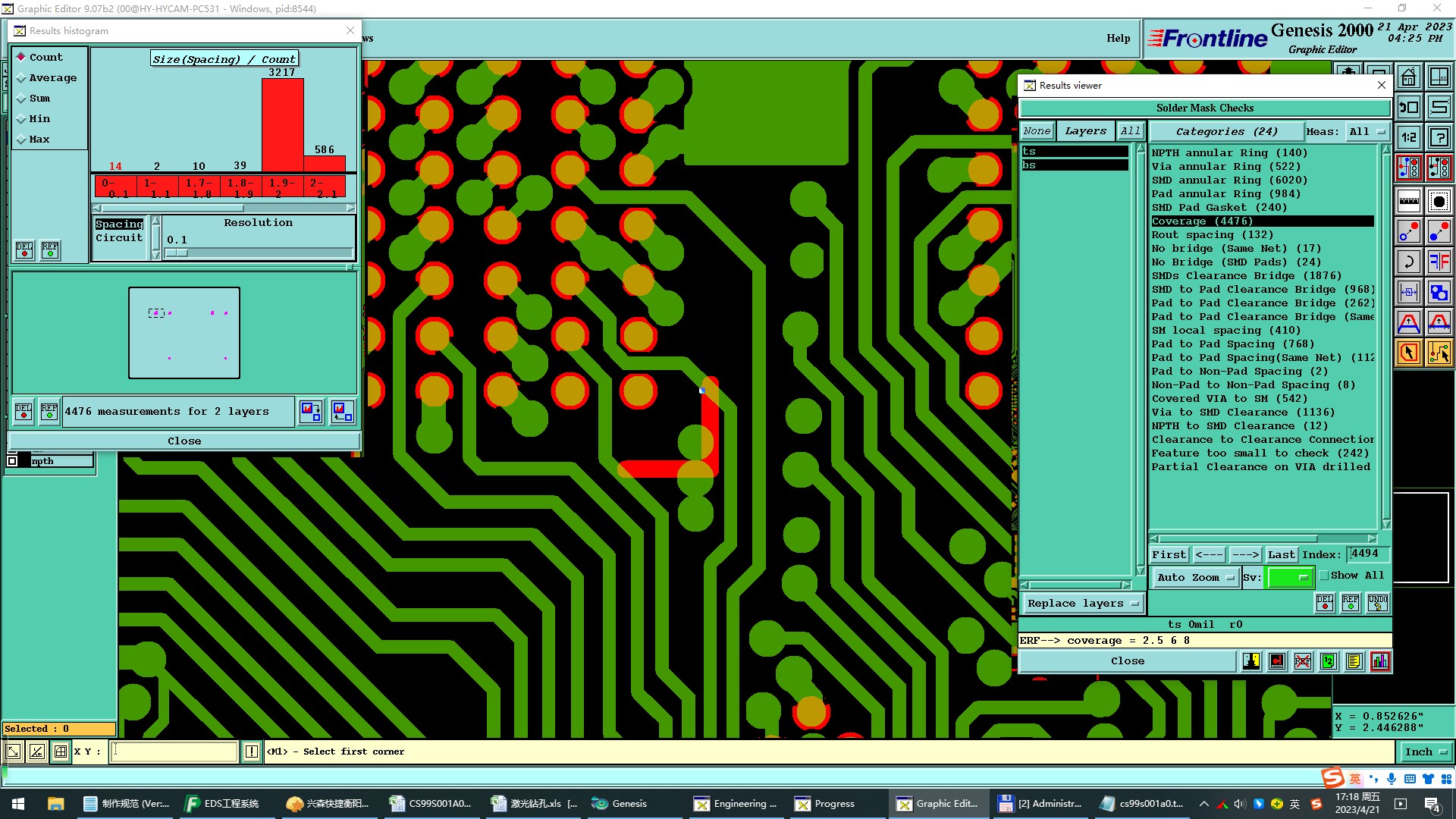Select the measure ruler tool icon
The image size is (1456, 819).
point(1408,201)
